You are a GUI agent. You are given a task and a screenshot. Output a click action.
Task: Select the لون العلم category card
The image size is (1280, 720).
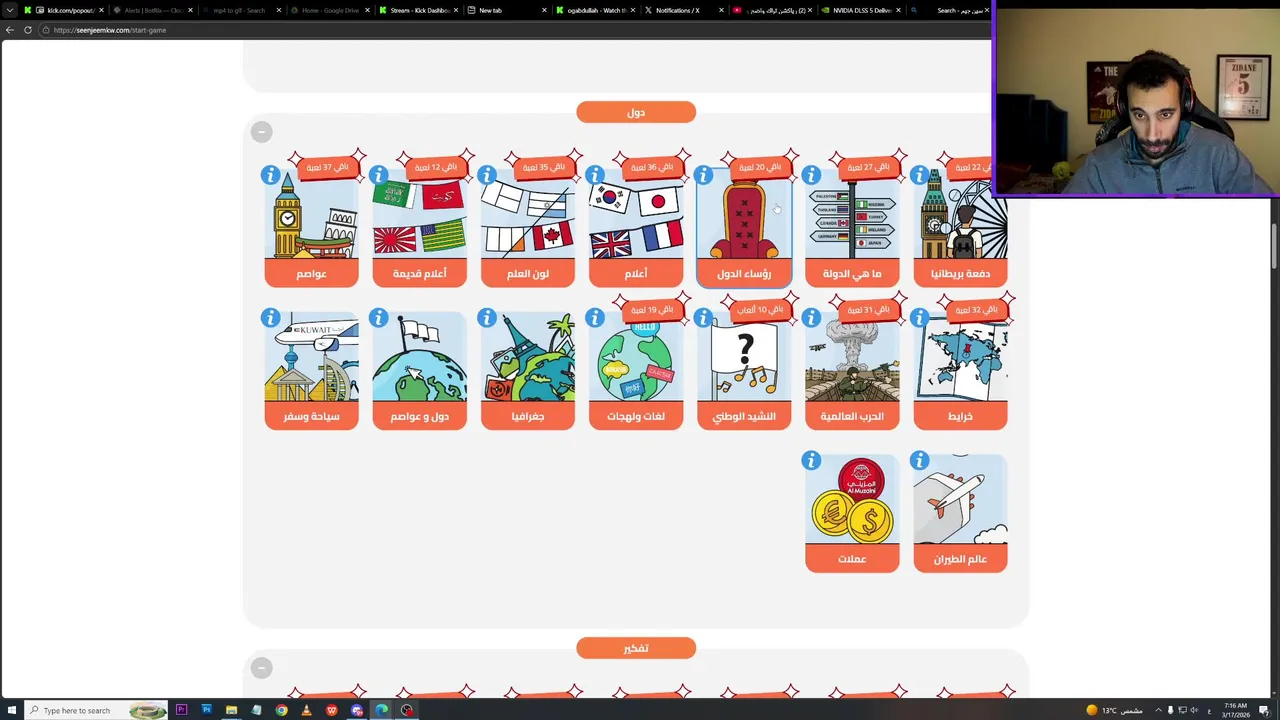527,228
